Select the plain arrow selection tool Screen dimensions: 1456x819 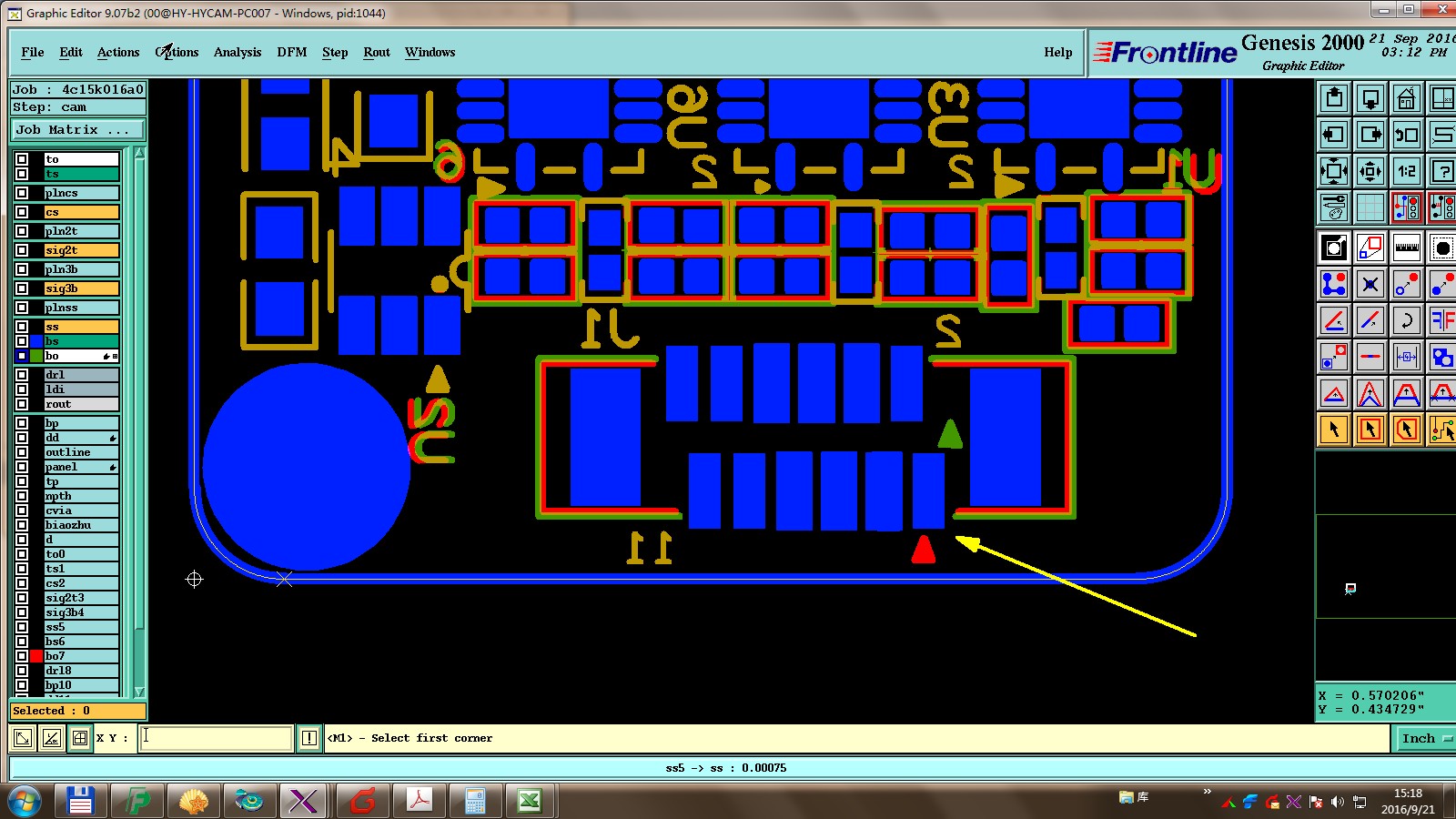tap(1334, 429)
